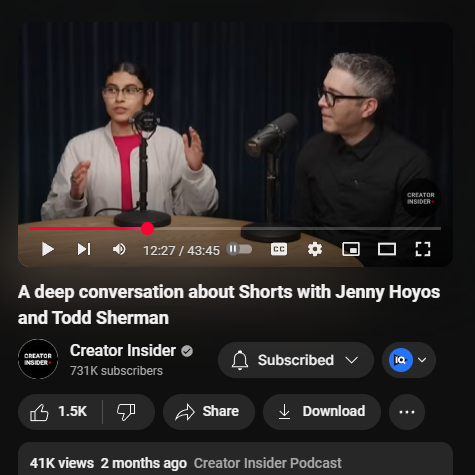Click the 41K views text

click(62, 463)
